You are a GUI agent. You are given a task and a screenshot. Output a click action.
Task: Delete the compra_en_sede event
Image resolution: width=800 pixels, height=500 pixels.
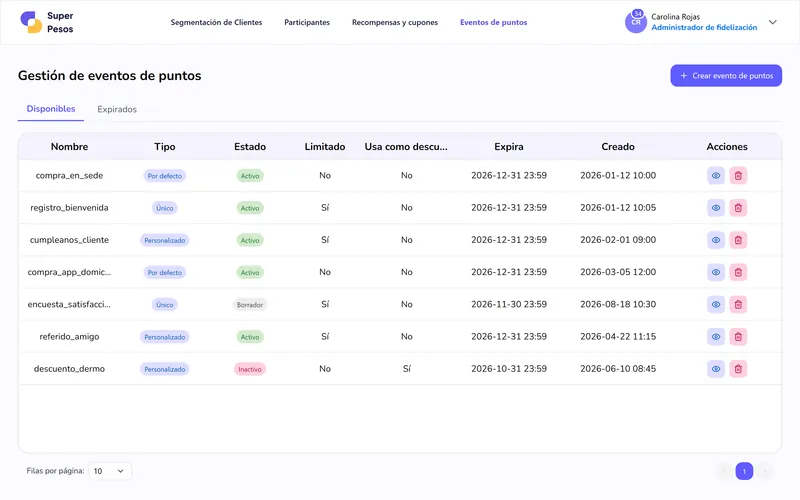tap(738, 176)
